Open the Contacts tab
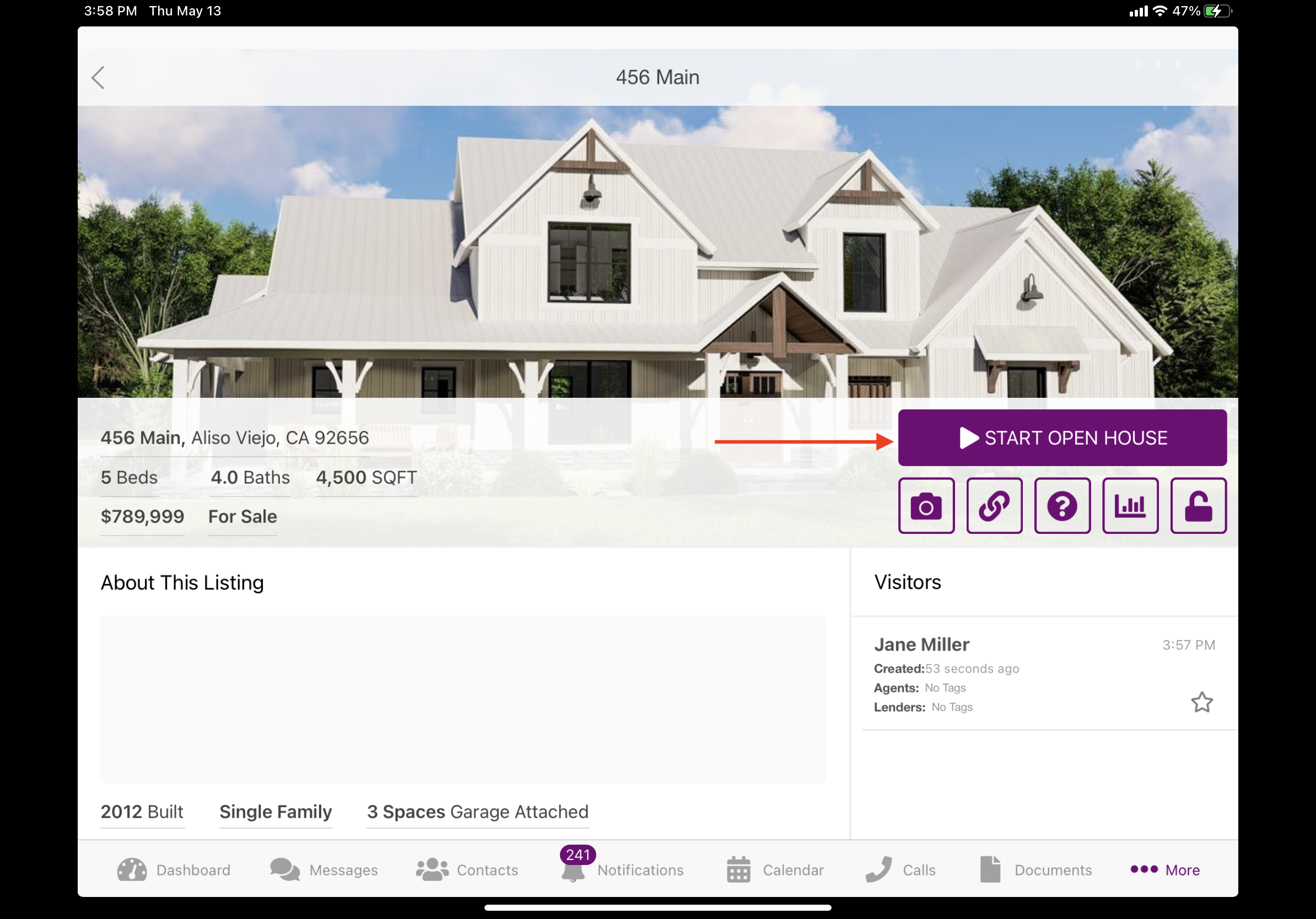1316x919 pixels. (467, 869)
